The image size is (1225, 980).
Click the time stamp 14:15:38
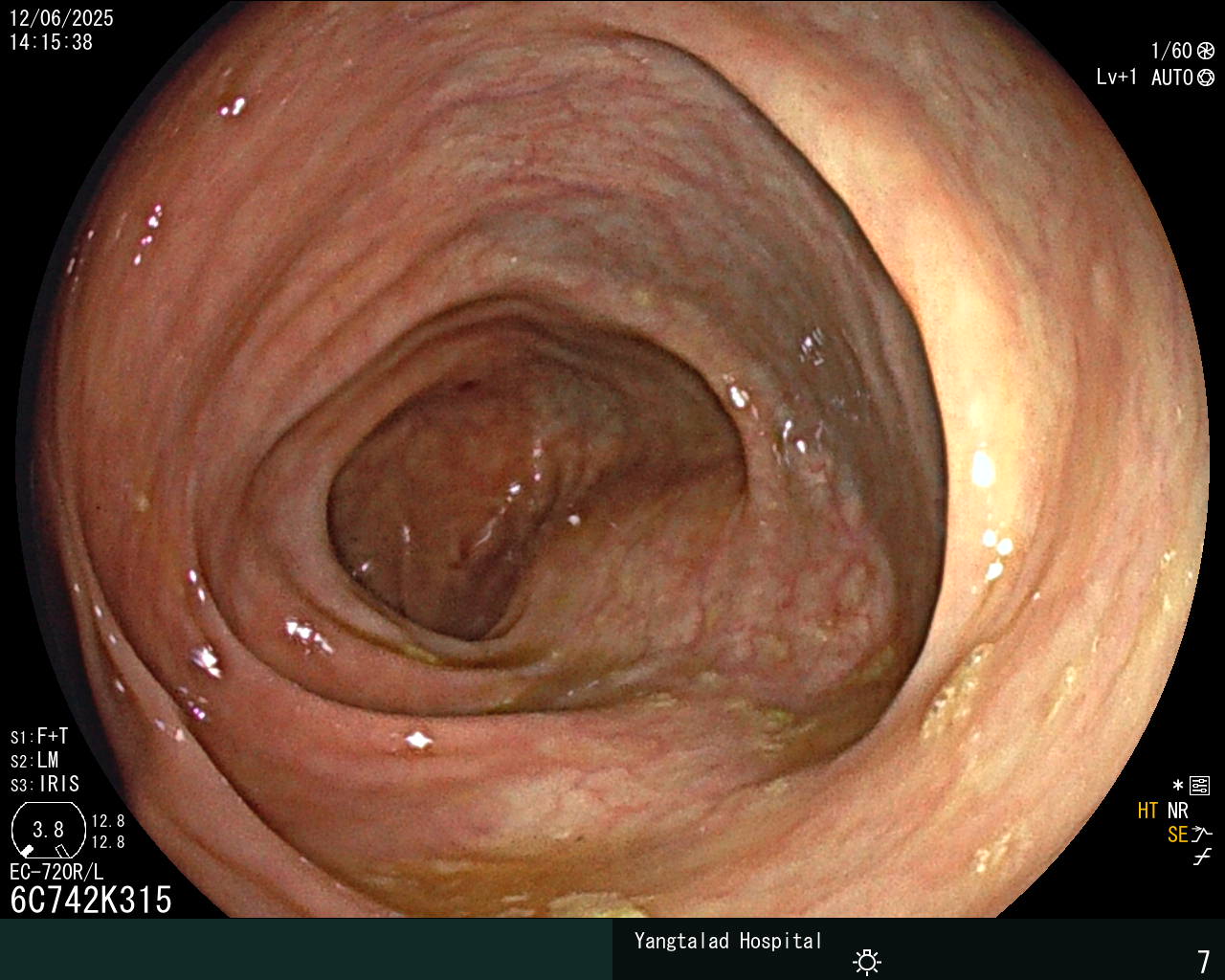point(51,42)
